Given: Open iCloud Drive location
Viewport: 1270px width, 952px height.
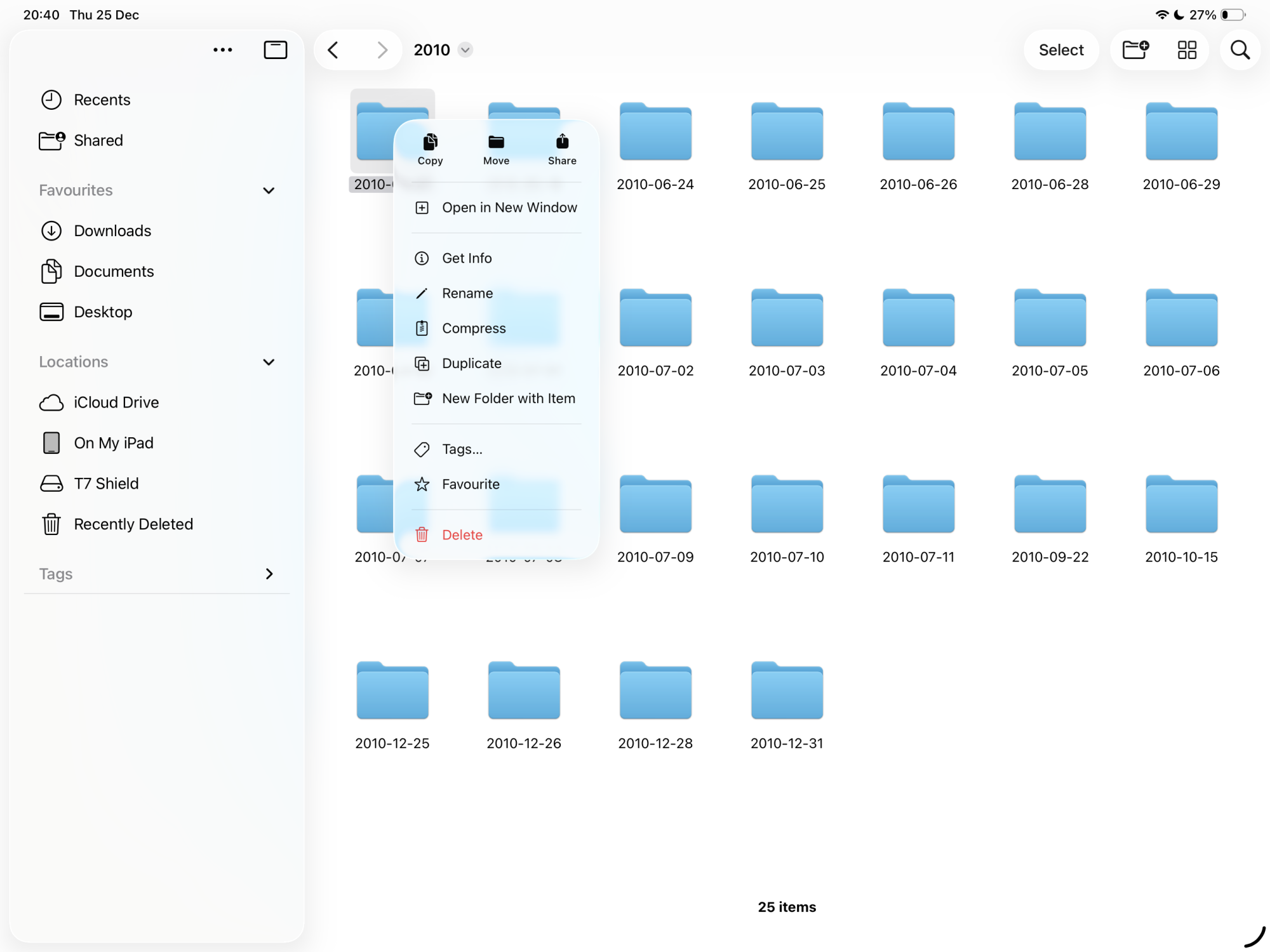Looking at the screenshot, I should (116, 402).
